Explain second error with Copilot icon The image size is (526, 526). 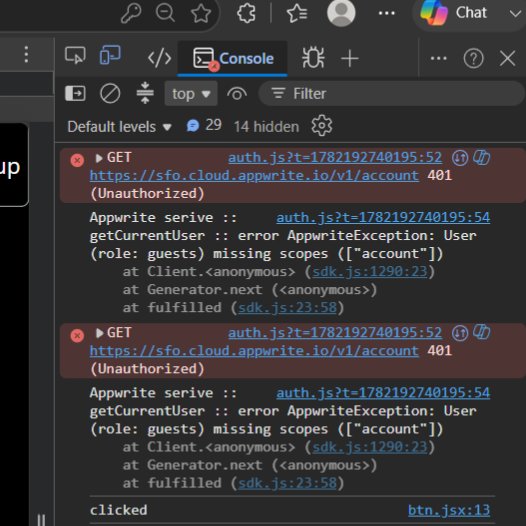point(481,332)
